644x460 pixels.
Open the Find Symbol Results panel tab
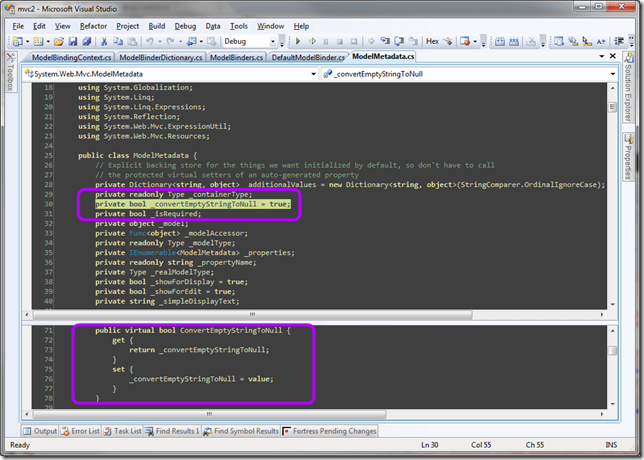pyautogui.click(x=241, y=431)
